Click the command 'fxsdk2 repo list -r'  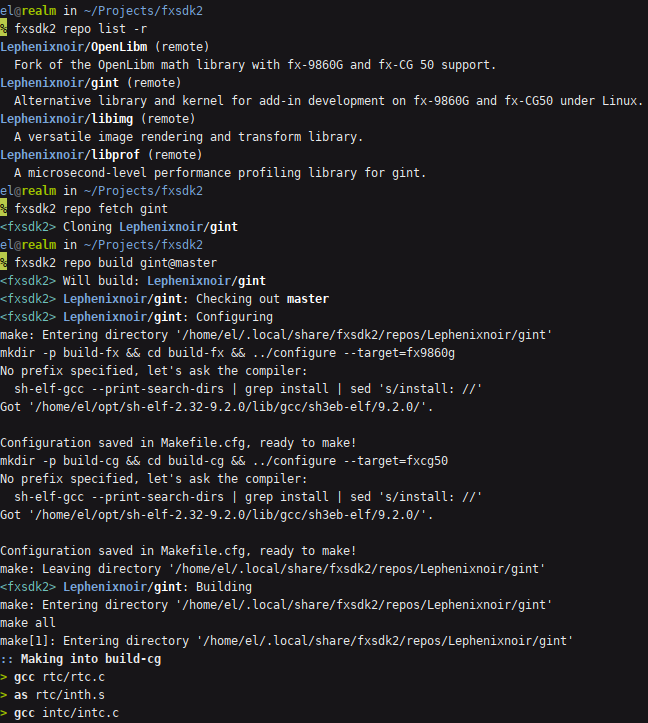click(81, 29)
